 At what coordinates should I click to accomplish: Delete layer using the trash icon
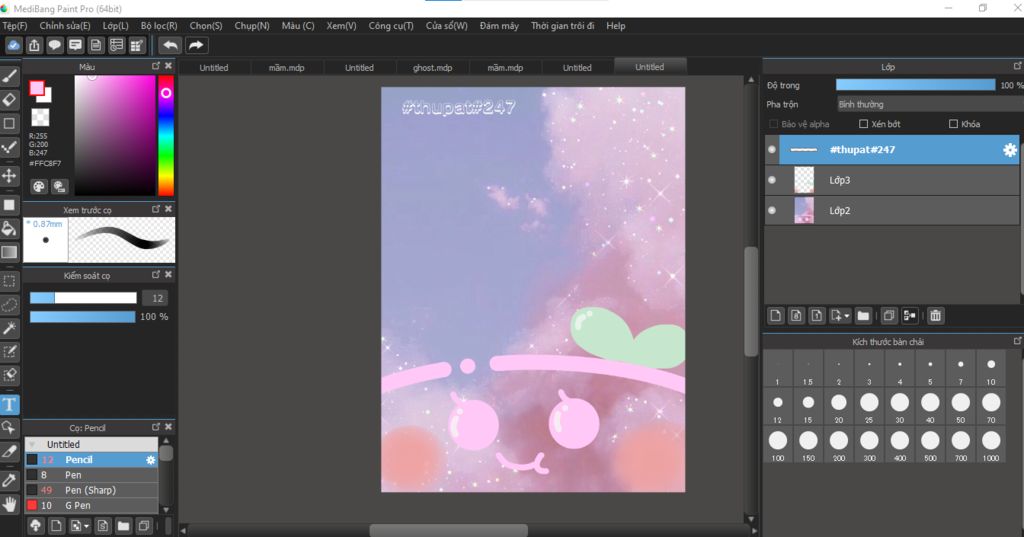coord(935,316)
